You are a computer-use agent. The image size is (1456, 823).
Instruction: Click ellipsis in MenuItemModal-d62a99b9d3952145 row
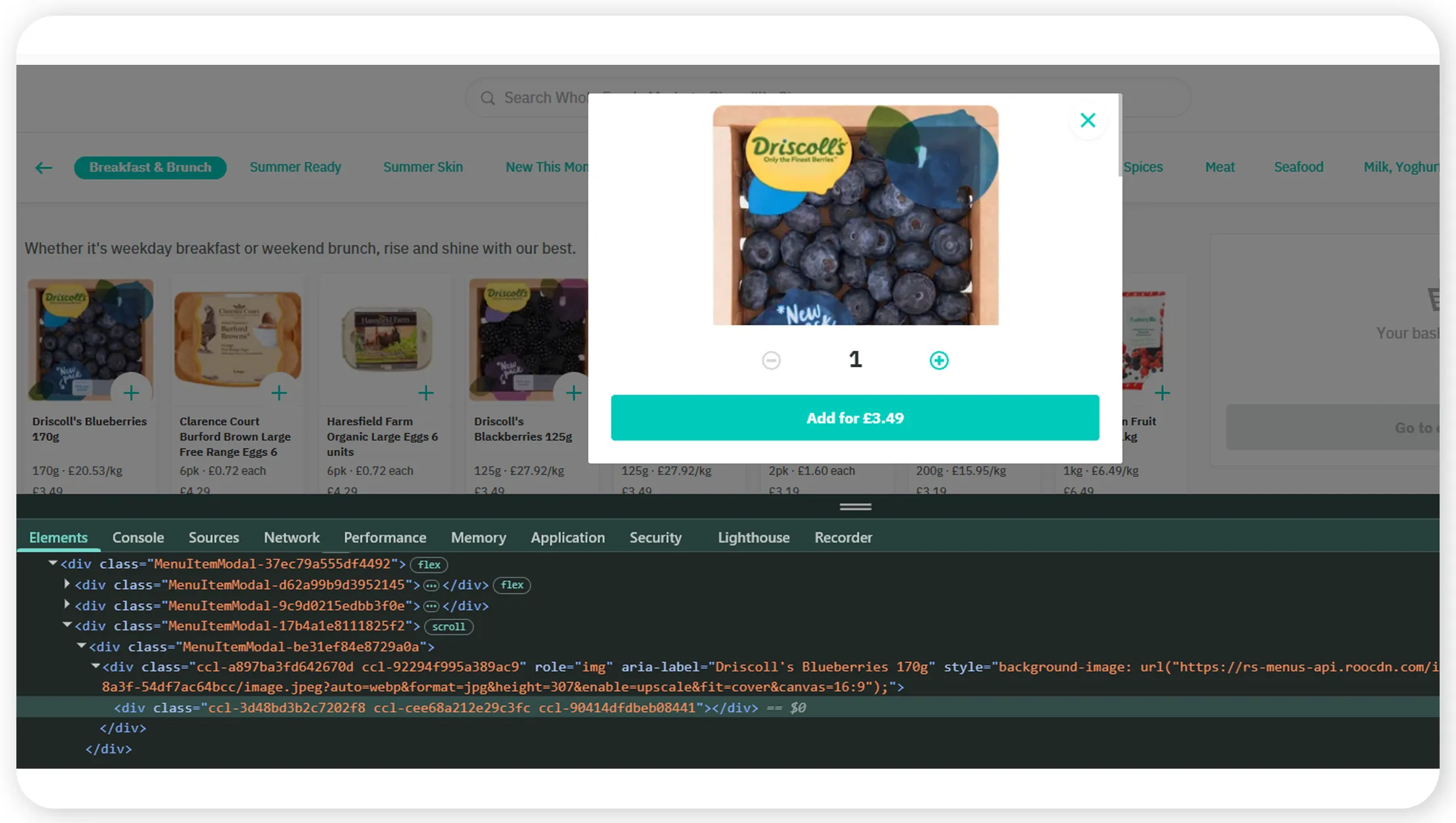(x=431, y=585)
